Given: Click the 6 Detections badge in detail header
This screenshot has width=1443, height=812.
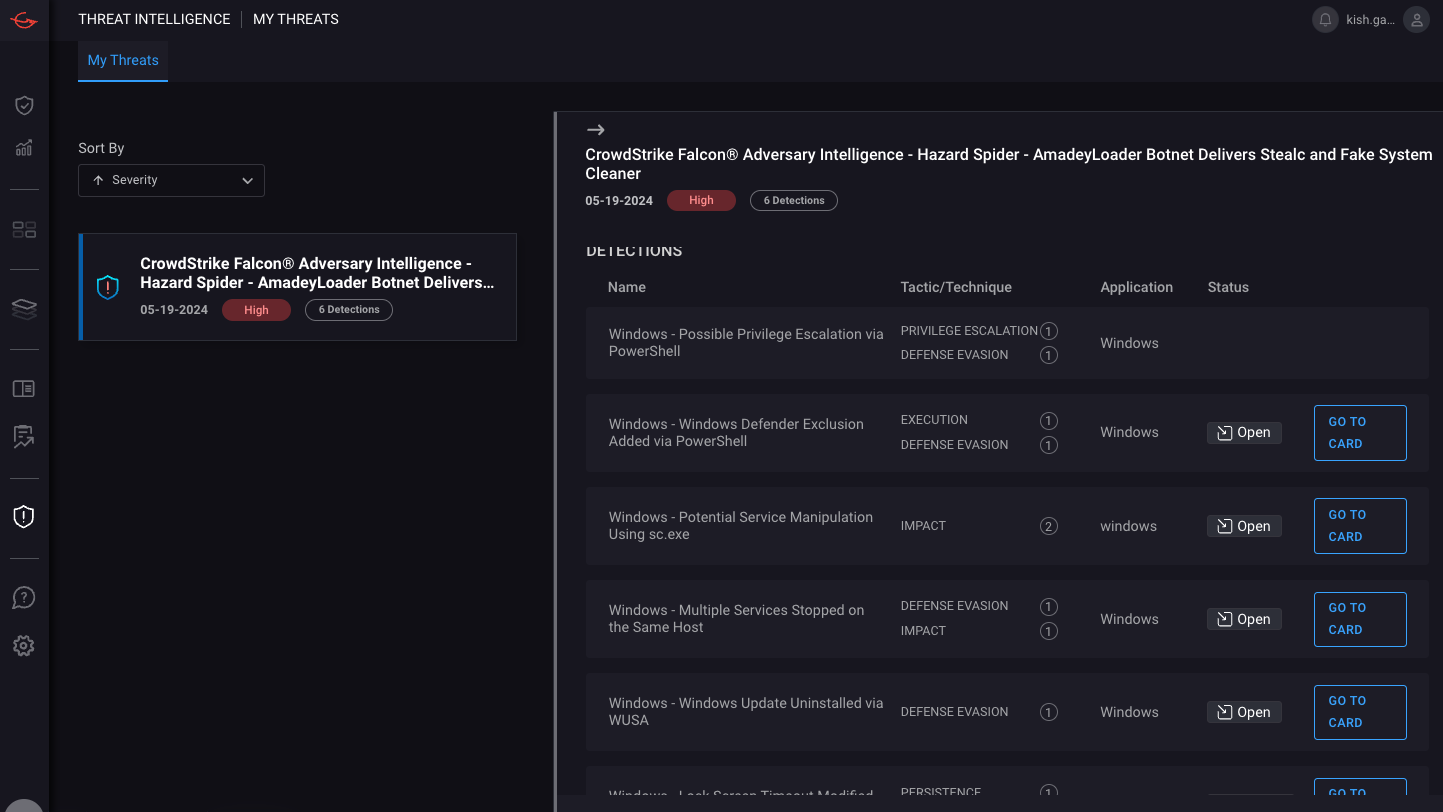Looking at the screenshot, I should pyautogui.click(x=793, y=201).
